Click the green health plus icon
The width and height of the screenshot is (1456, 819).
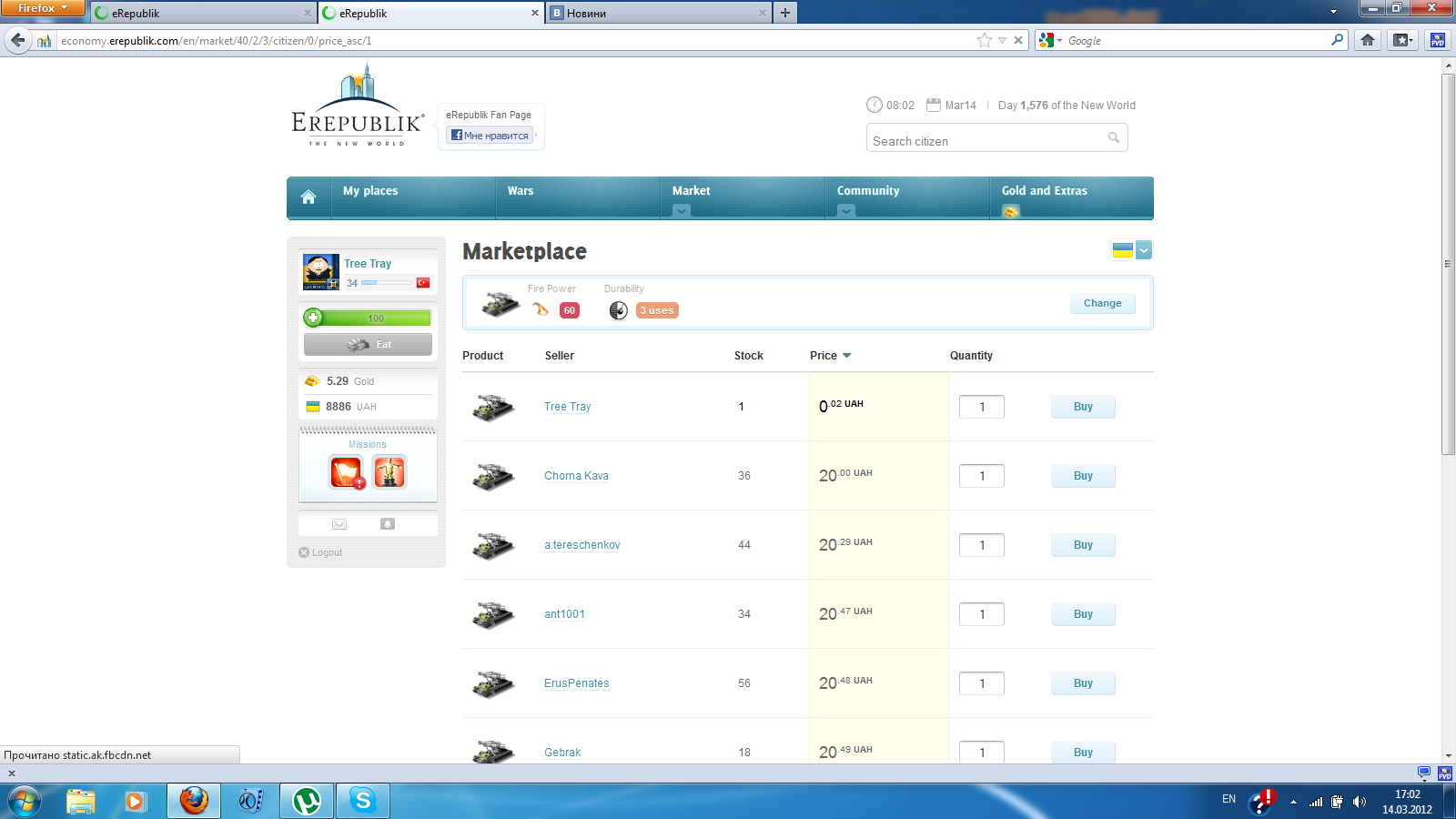(x=313, y=318)
